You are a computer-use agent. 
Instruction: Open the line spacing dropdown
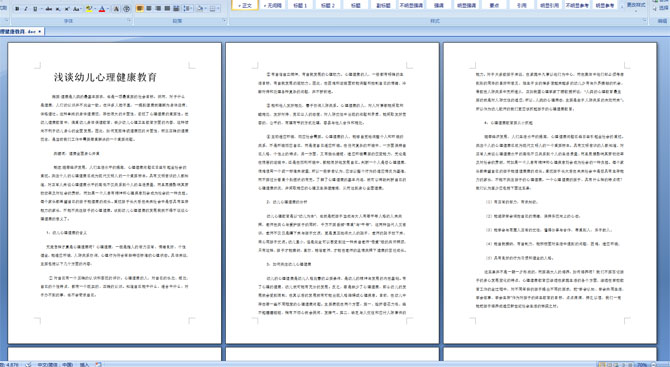click(188, 9)
